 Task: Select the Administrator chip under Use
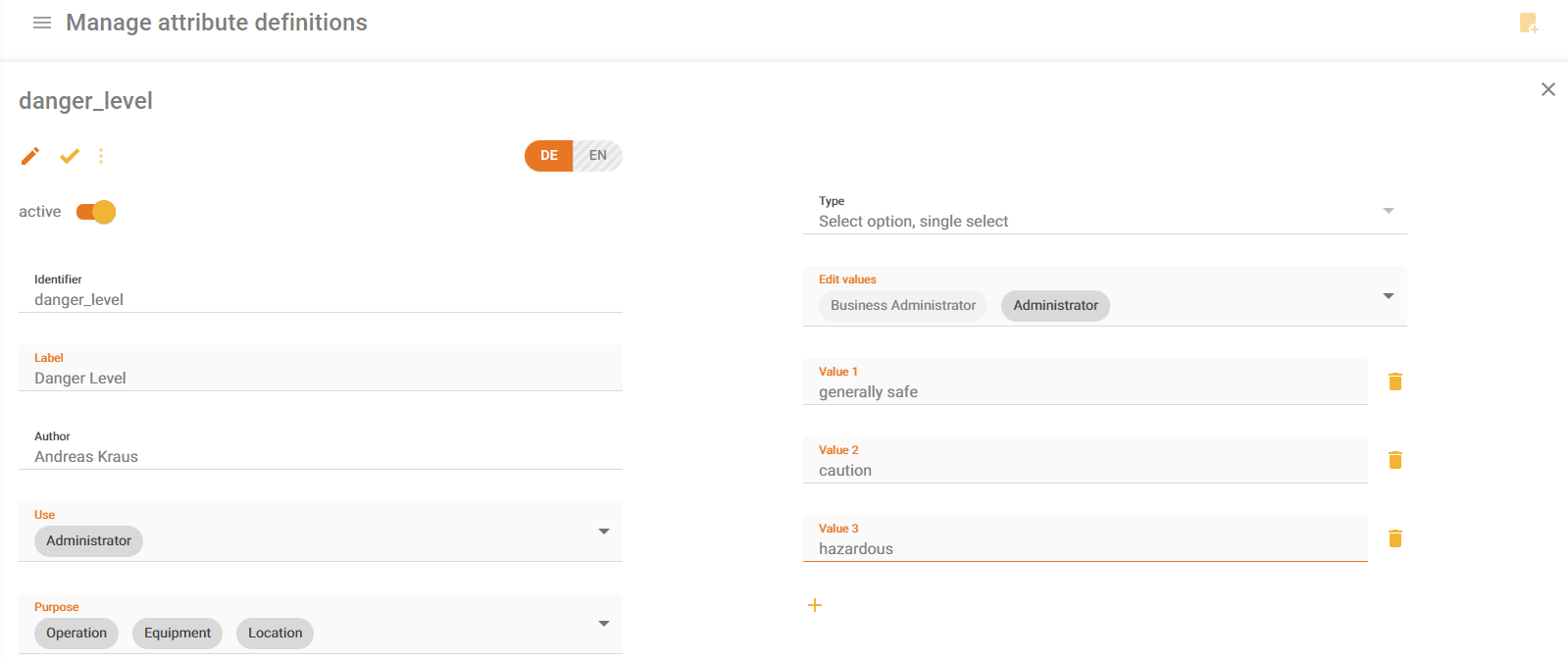tap(88, 541)
